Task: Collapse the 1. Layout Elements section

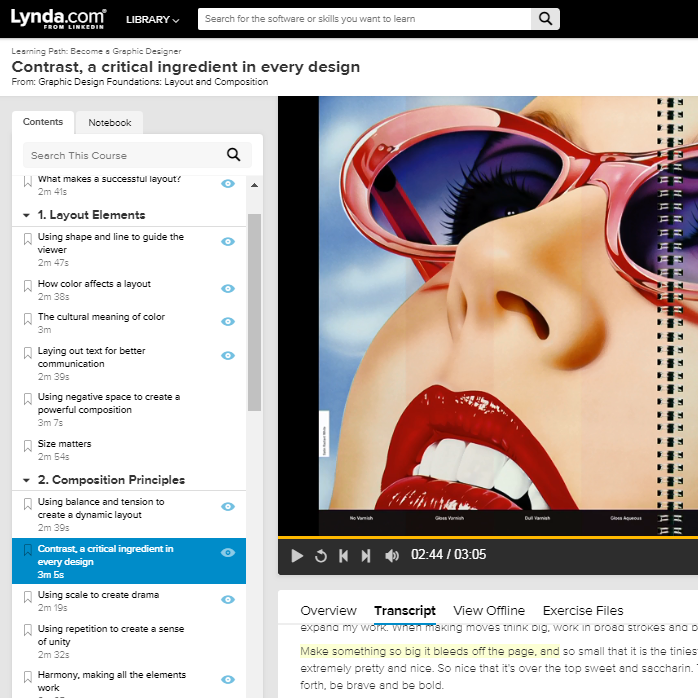Action: point(26,215)
